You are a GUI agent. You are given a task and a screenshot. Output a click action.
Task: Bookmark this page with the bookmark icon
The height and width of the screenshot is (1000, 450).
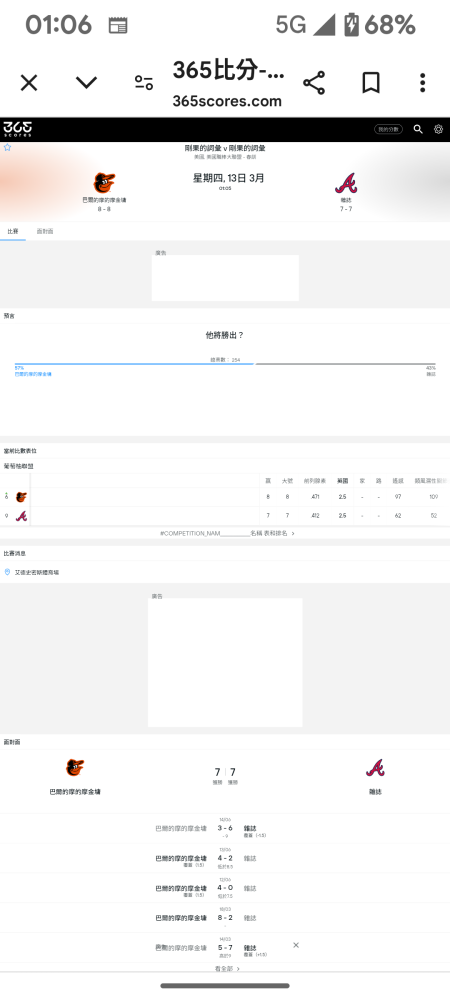coord(371,83)
